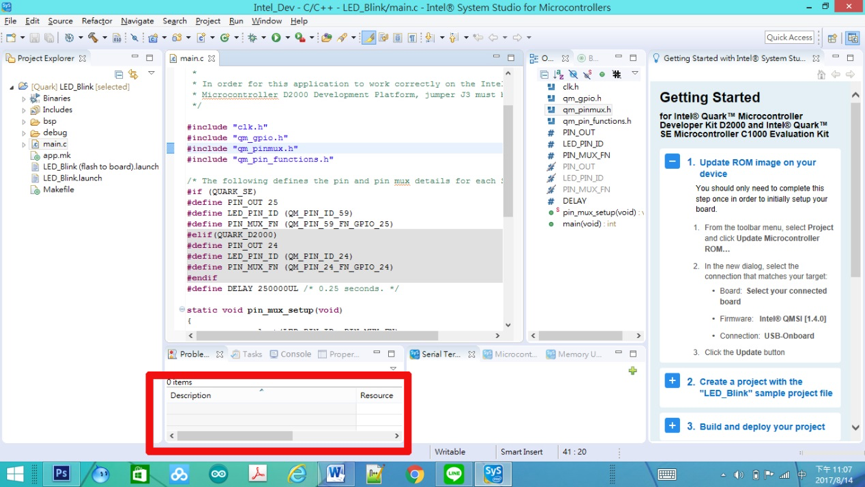This screenshot has width=865, height=487.
Task: Select Makefile in Project Explorer
Action: click(58, 189)
